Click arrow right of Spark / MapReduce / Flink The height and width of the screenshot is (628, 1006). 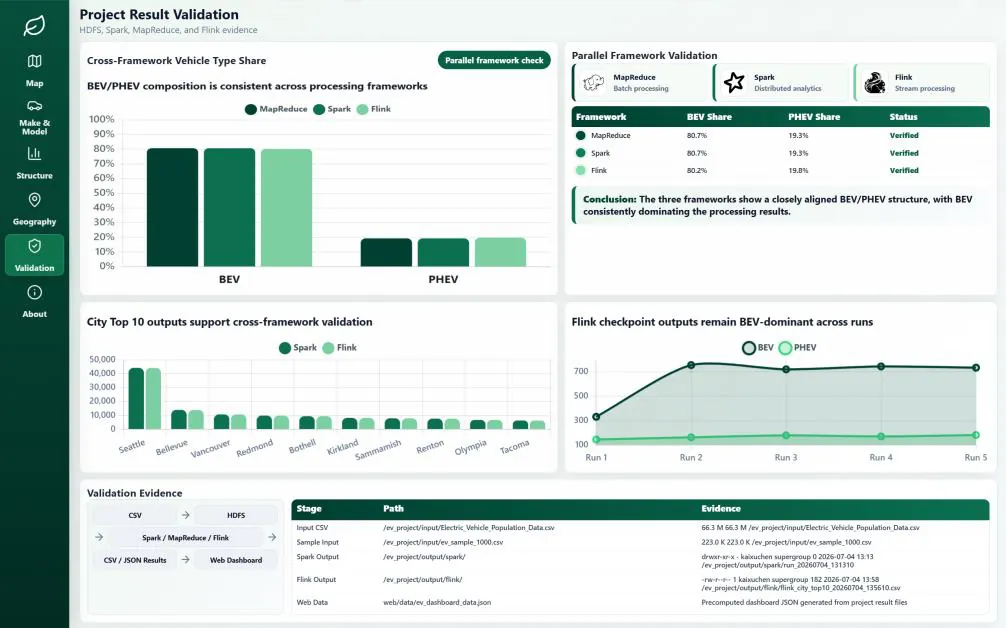(x=272, y=538)
